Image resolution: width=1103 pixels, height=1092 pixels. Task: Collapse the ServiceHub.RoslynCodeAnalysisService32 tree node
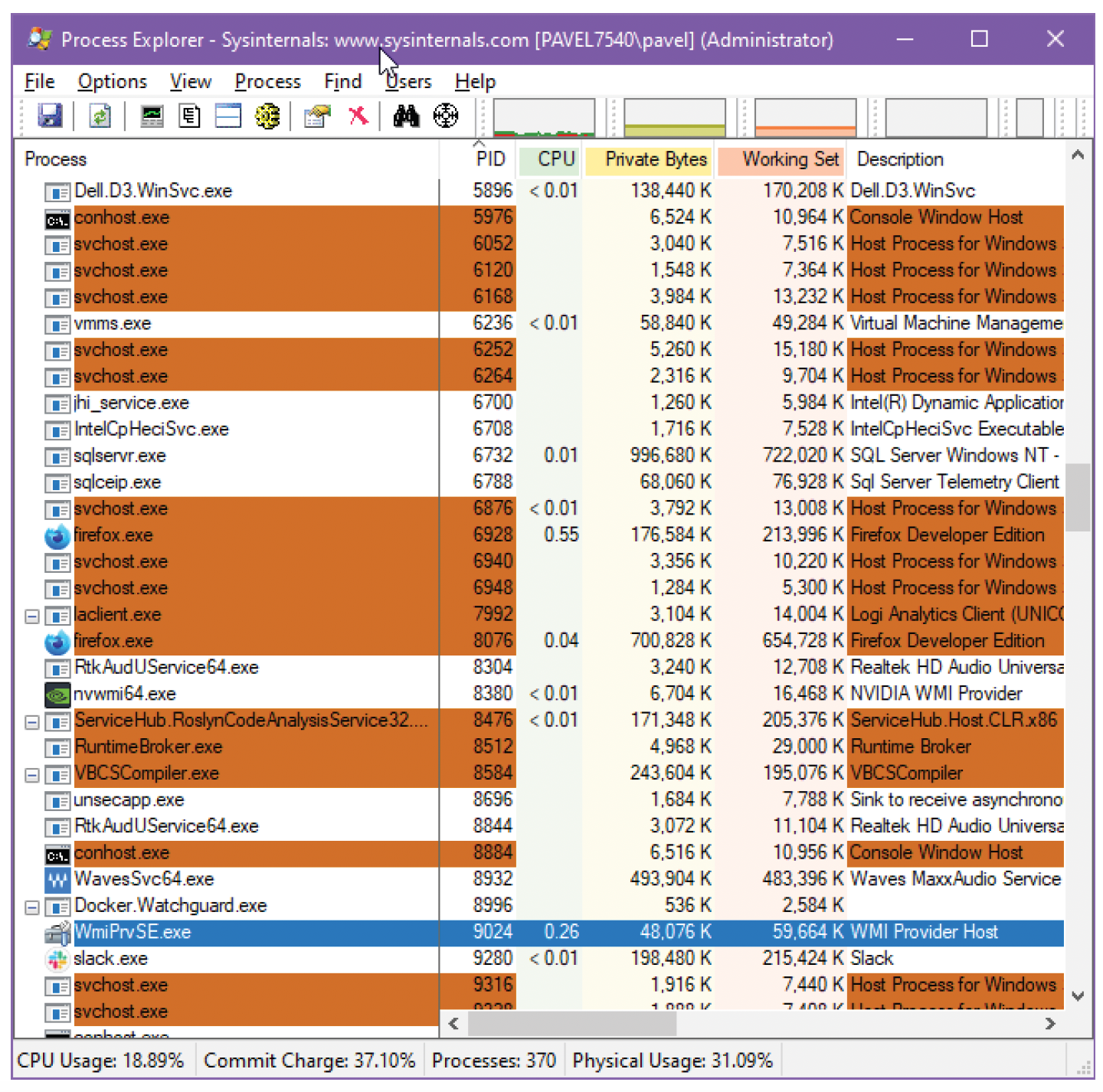pos(32,722)
